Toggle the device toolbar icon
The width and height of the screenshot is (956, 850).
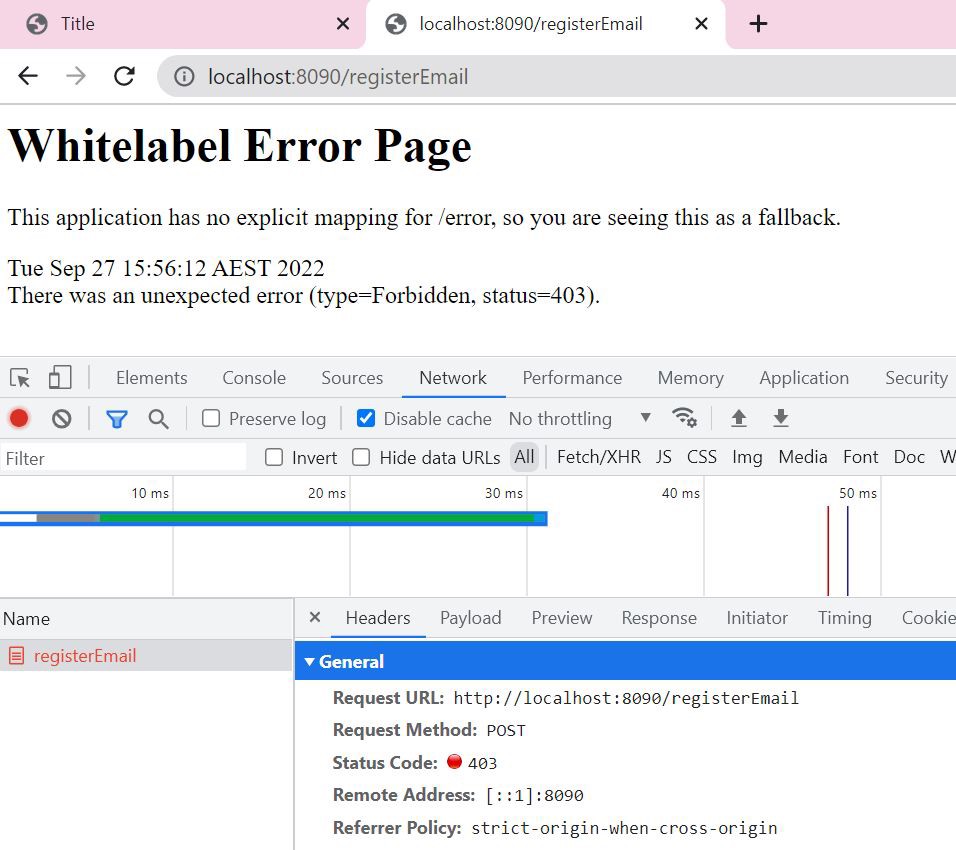(x=60, y=377)
